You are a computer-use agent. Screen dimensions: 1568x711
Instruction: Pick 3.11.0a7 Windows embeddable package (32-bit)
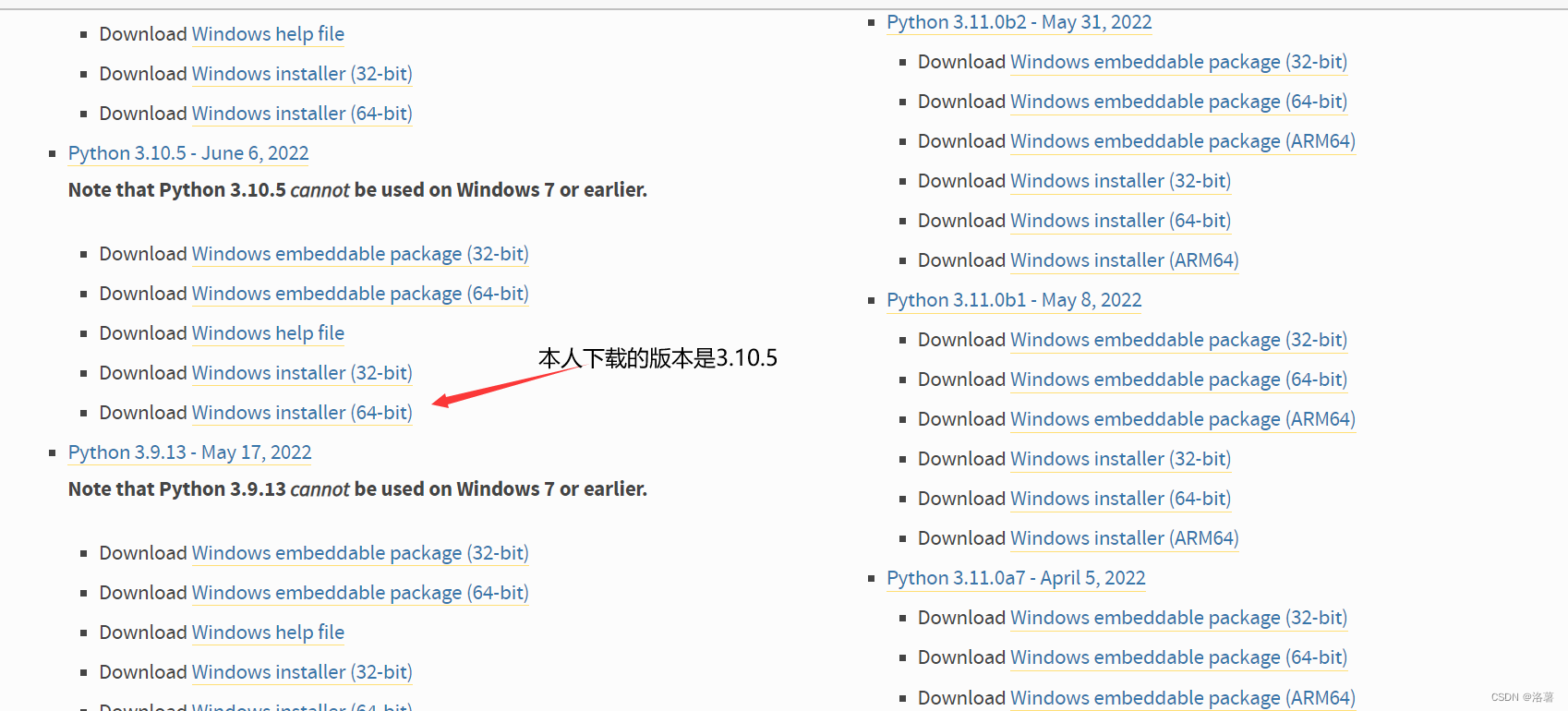click(x=1178, y=618)
